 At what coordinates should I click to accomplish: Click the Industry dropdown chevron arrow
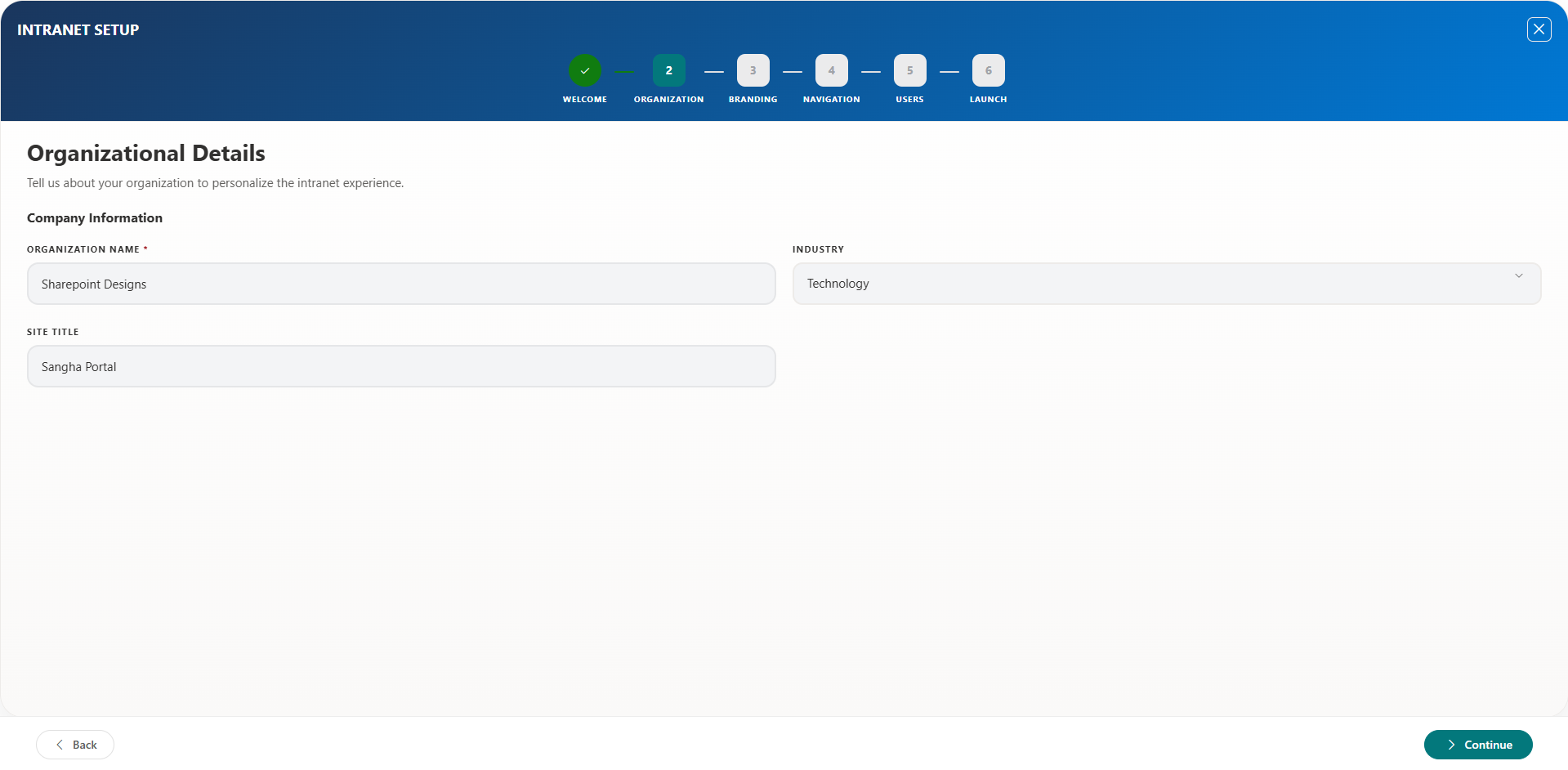coord(1518,276)
